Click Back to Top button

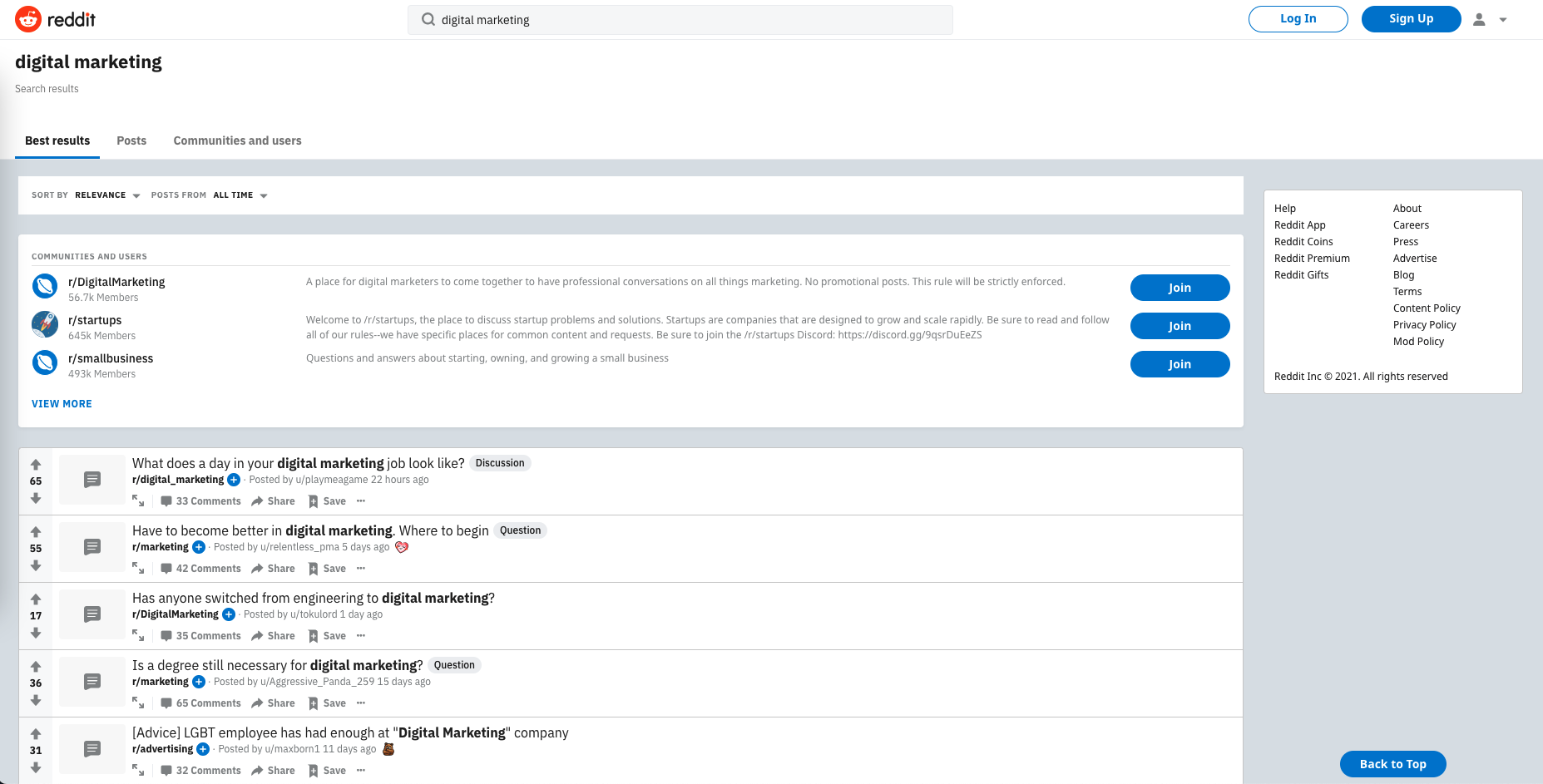(x=1392, y=764)
